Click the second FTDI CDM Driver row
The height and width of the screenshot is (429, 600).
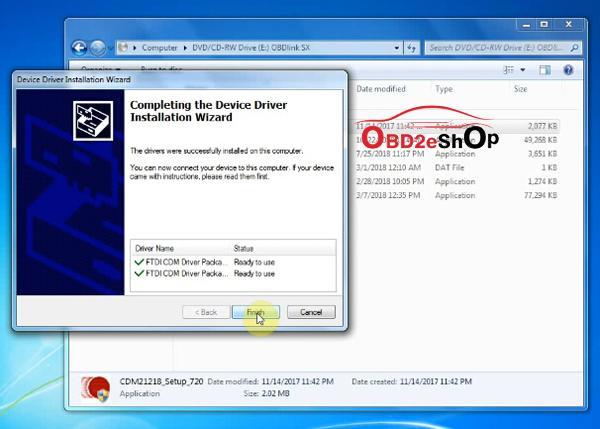point(233,274)
